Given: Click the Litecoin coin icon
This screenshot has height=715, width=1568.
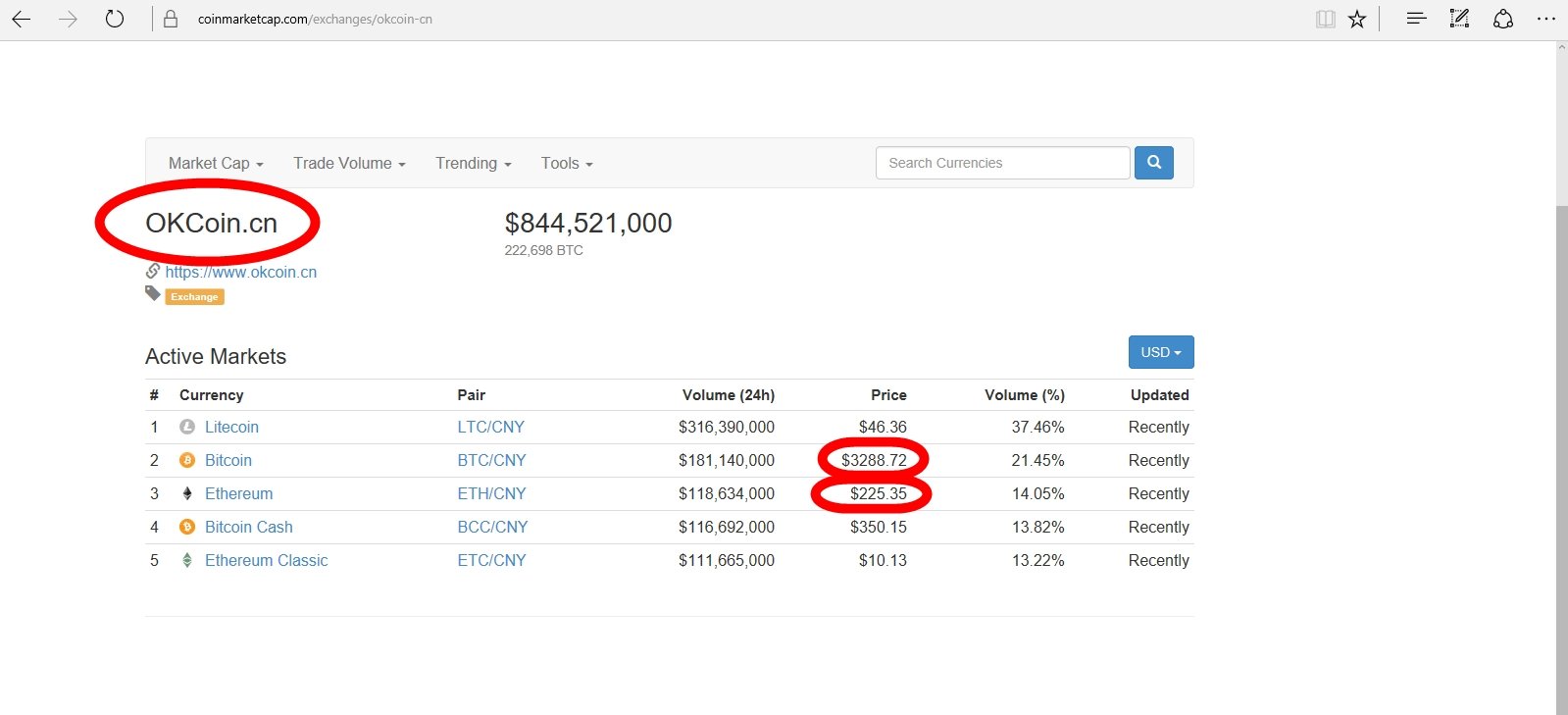Looking at the screenshot, I should (x=187, y=427).
